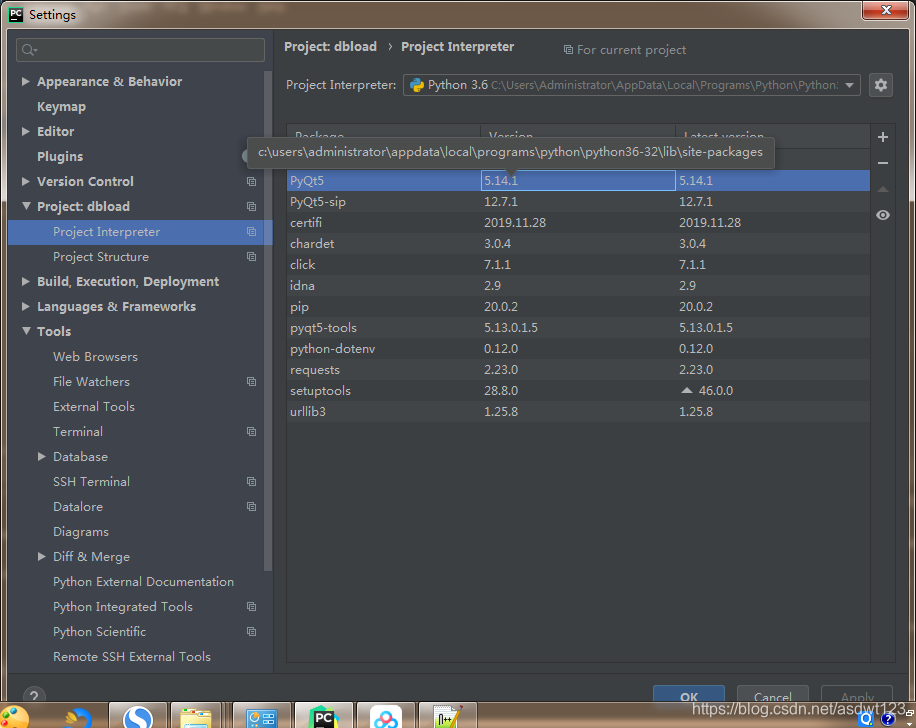Click project-level icon beside Project Structure
The width and height of the screenshot is (916, 728).
coord(251,256)
